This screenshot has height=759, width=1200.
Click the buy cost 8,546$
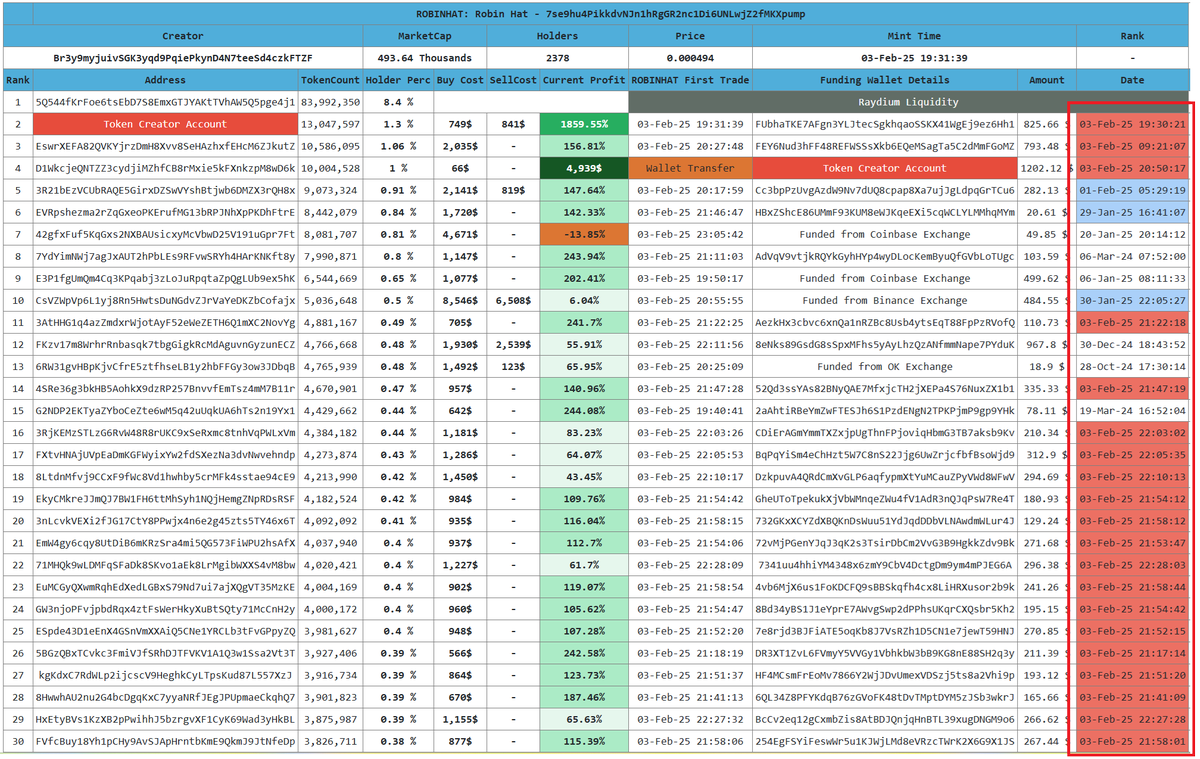click(x=460, y=300)
